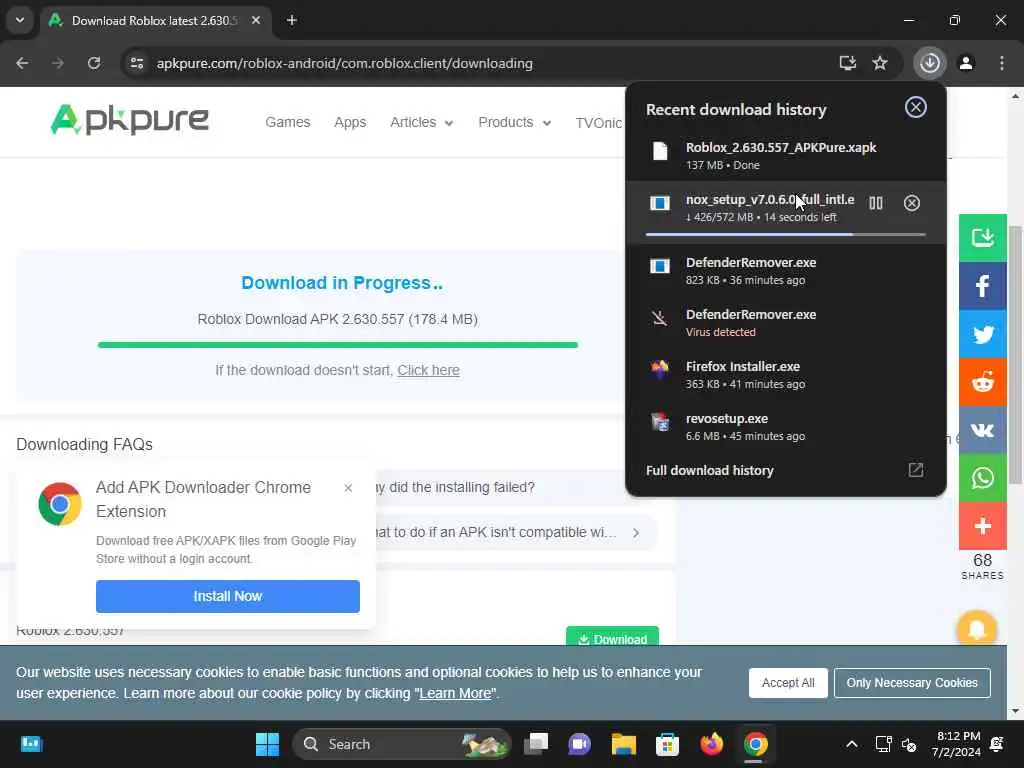The height and width of the screenshot is (768, 1024).
Task: Open the cookie policy Learn More link
Action: [x=455, y=693]
